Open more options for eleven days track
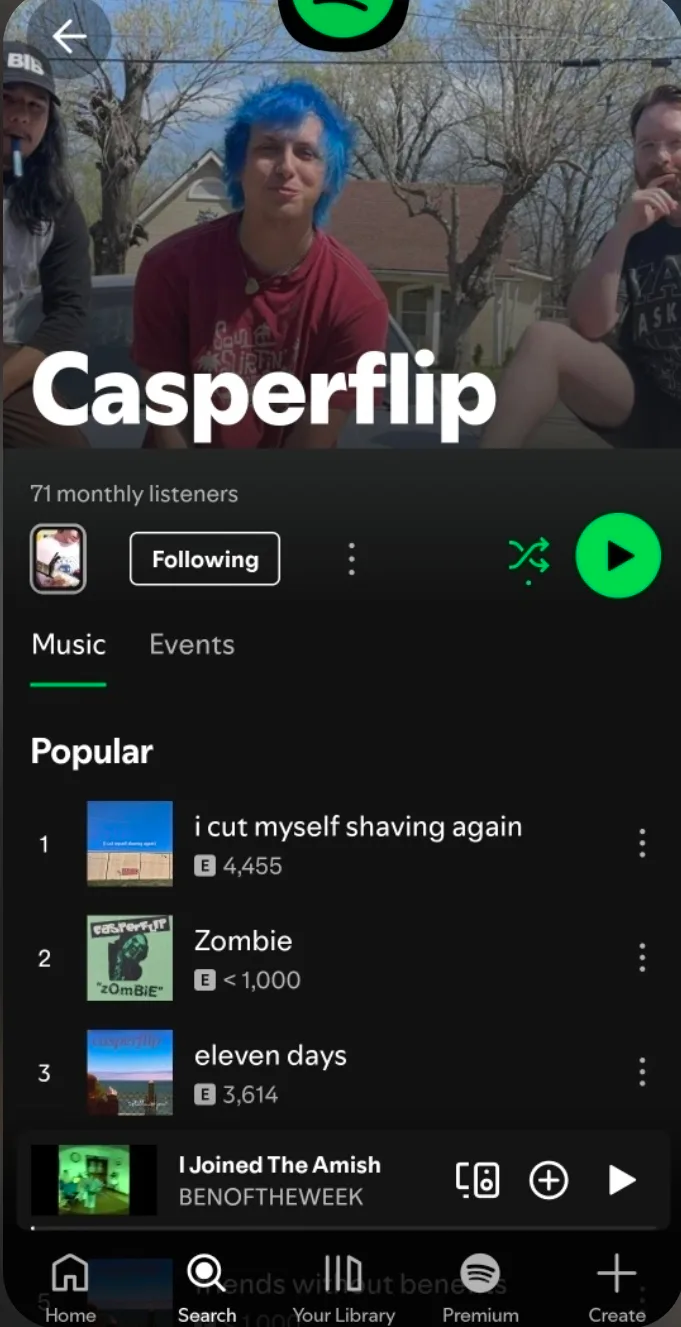This screenshot has width=681, height=1327. coord(642,1072)
